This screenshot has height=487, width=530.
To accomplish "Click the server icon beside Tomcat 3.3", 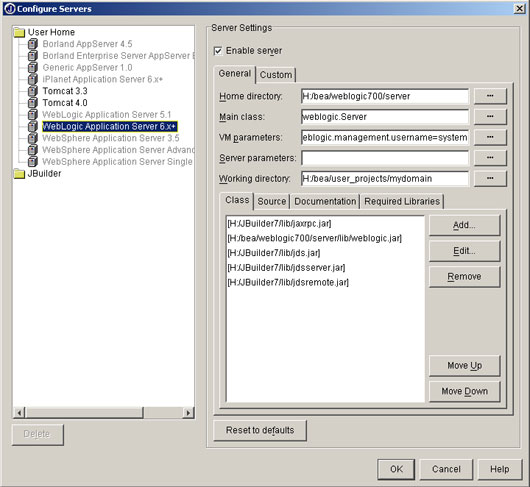I will tap(32, 91).
